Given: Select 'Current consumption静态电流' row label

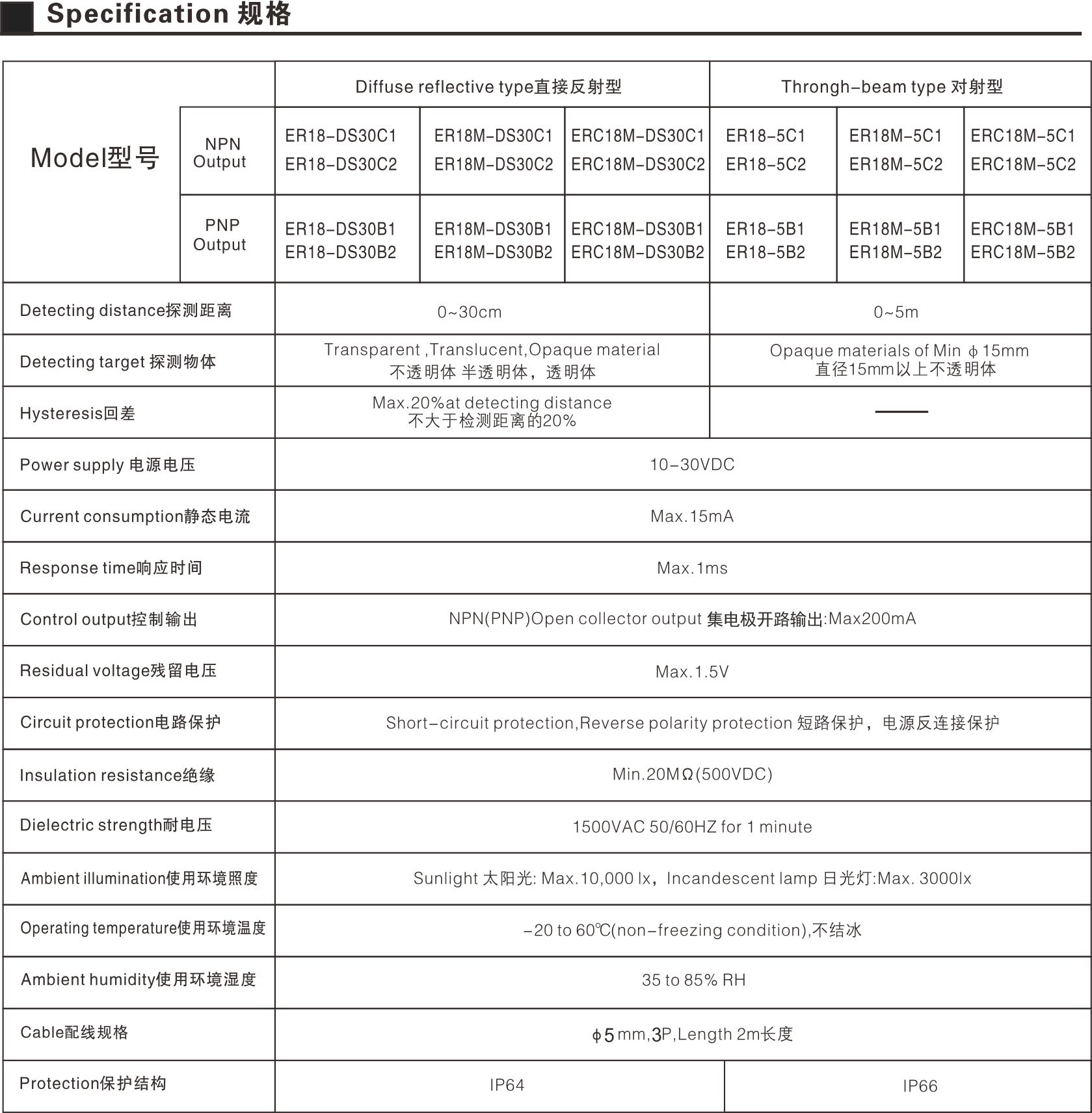Looking at the screenshot, I should pyautogui.click(x=135, y=517).
